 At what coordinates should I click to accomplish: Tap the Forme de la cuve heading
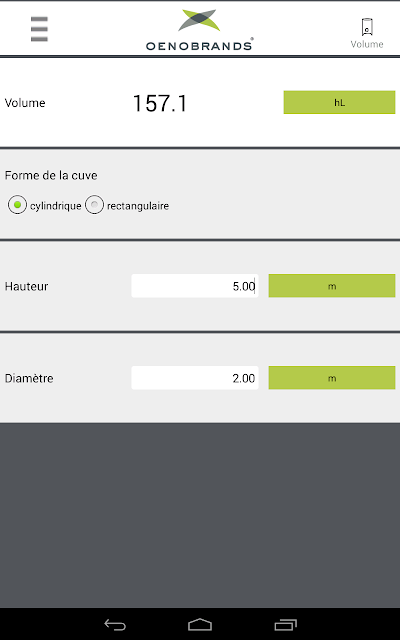coord(51,176)
